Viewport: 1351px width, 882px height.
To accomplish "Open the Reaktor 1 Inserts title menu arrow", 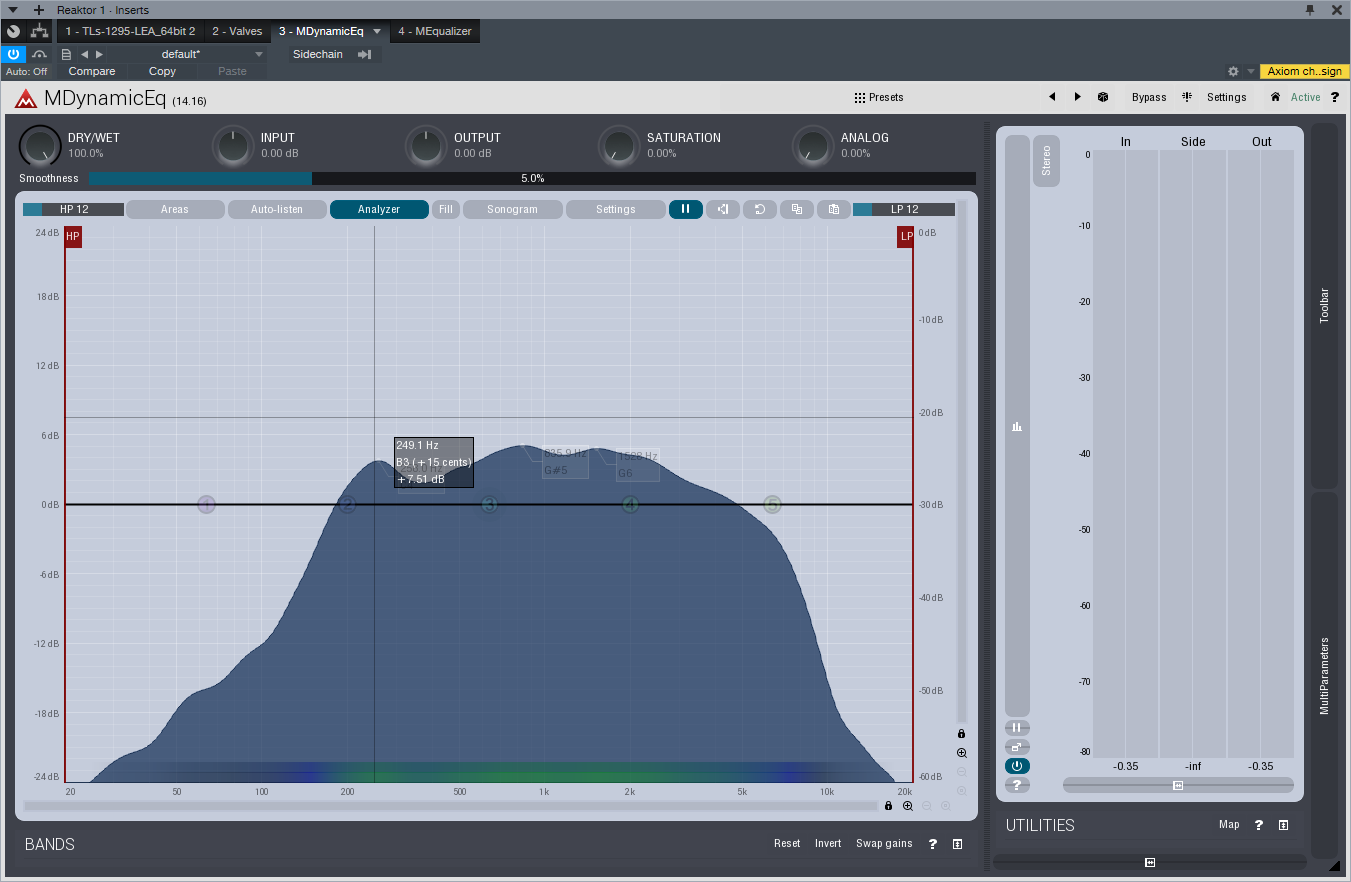I will tap(12, 10).
